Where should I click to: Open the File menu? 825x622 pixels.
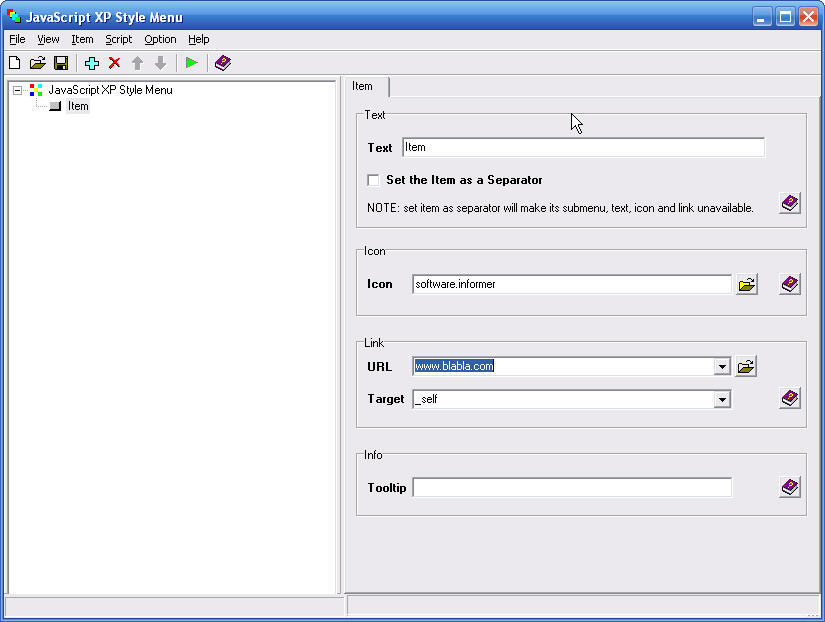pyautogui.click(x=17, y=39)
